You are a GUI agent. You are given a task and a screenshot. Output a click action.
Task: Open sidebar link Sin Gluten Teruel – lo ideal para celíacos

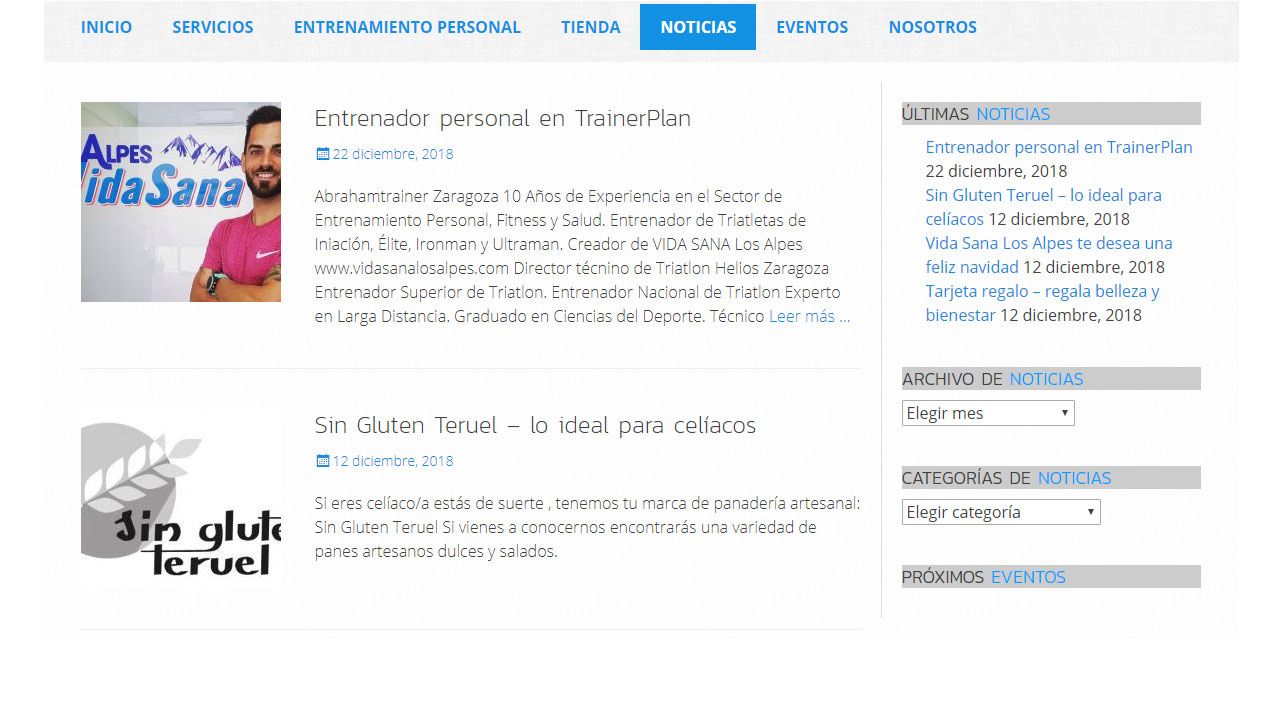pyautogui.click(x=1044, y=207)
